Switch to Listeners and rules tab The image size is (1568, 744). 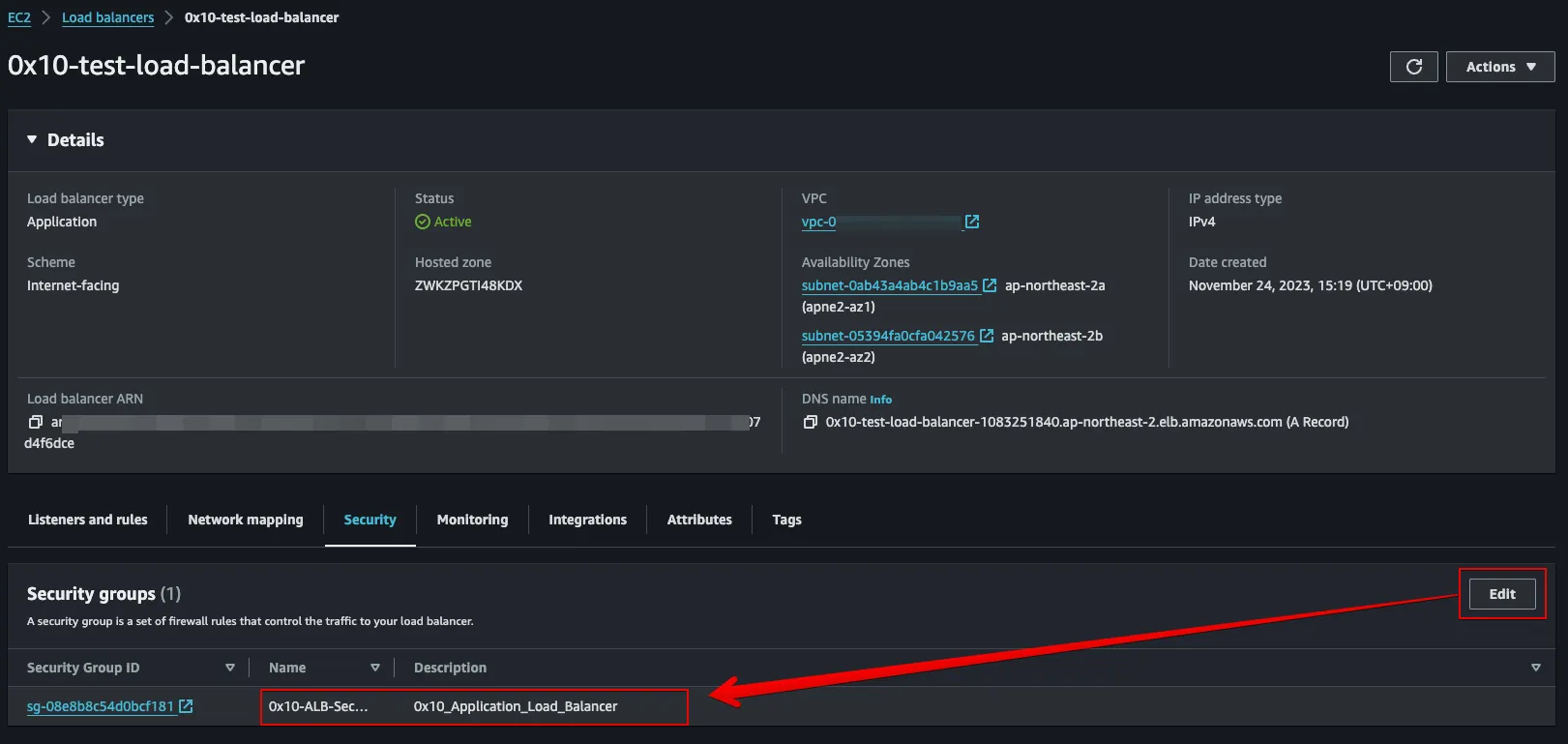(x=88, y=520)
